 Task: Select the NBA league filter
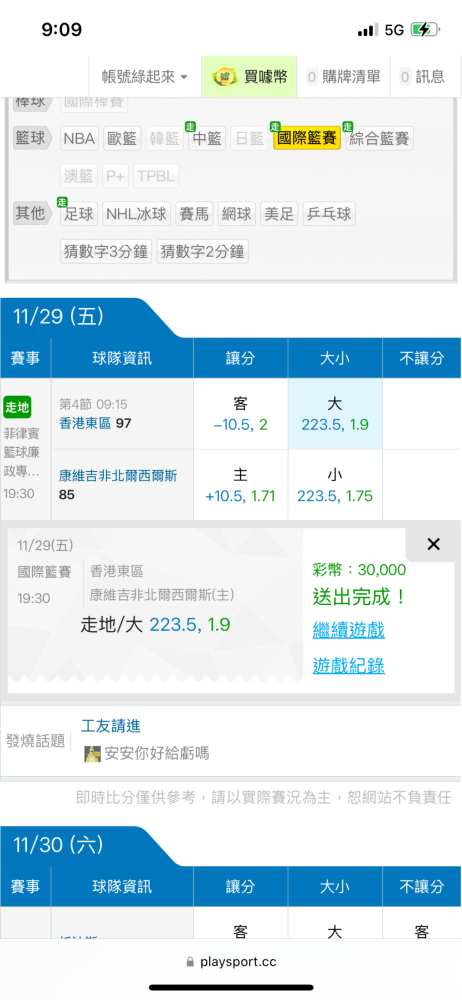pyautogui.click(x=80, y=138)
